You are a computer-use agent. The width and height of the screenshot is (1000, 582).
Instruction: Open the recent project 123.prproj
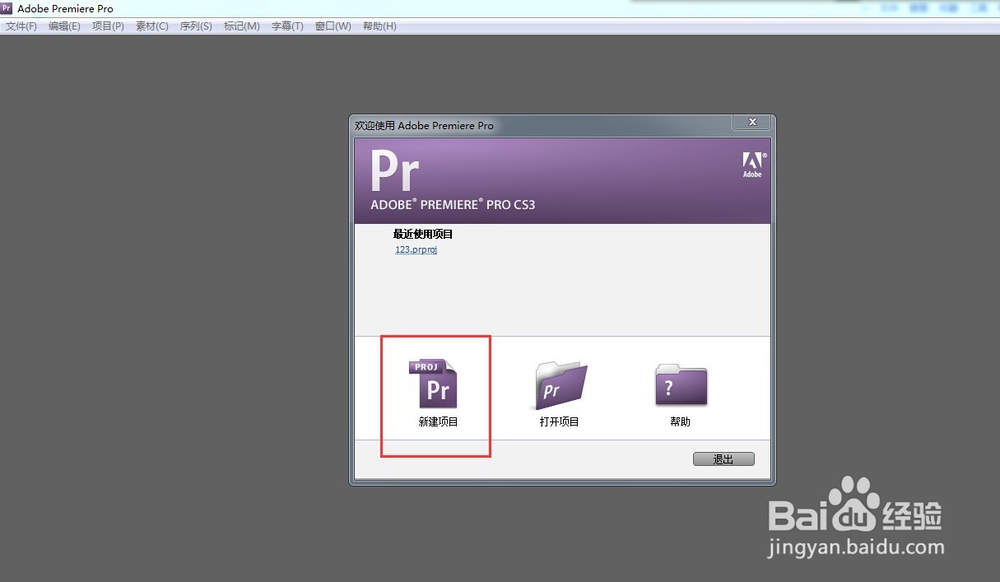click(416, 250)
